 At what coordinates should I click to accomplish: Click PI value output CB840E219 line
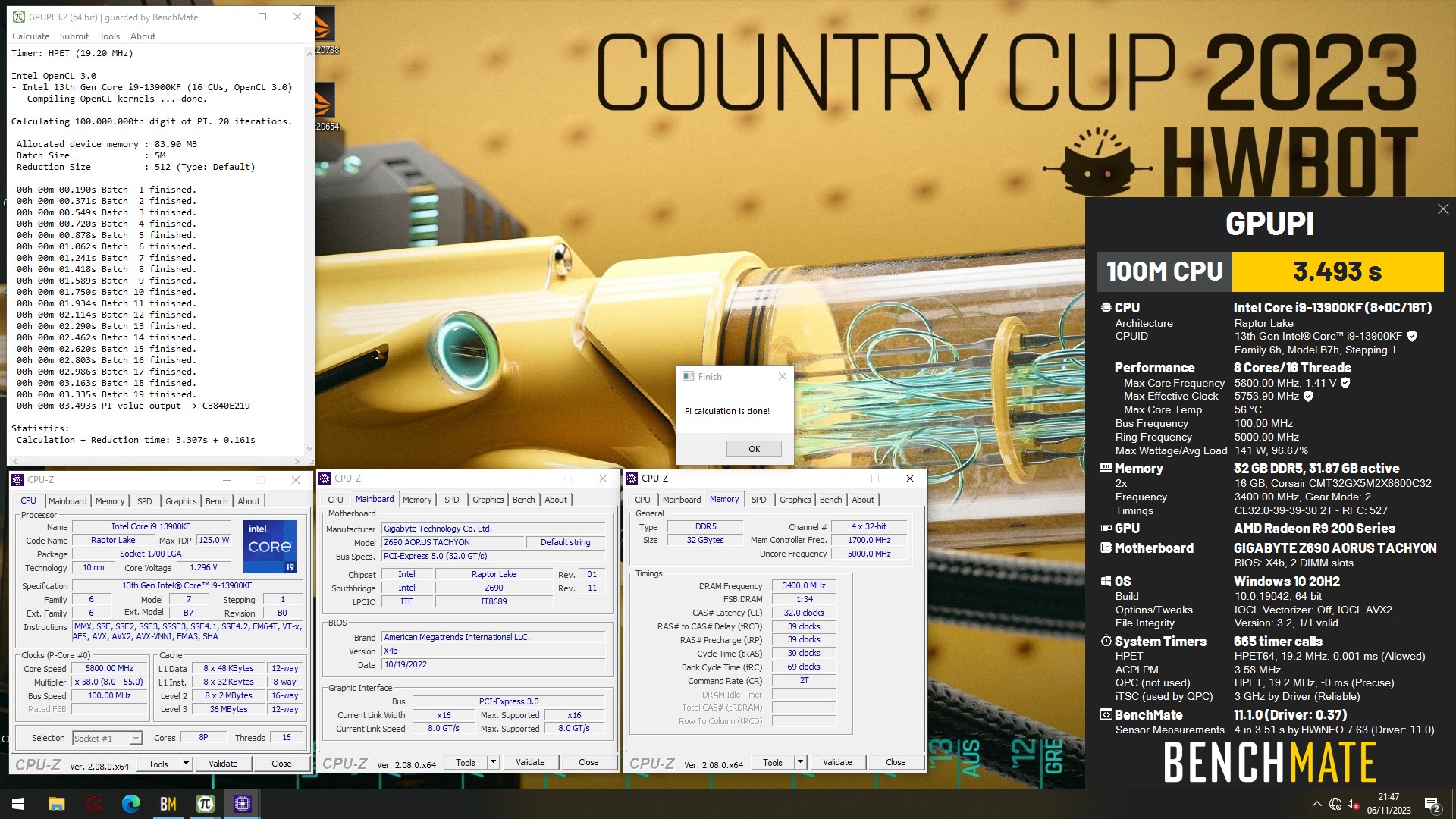(133, 406)
